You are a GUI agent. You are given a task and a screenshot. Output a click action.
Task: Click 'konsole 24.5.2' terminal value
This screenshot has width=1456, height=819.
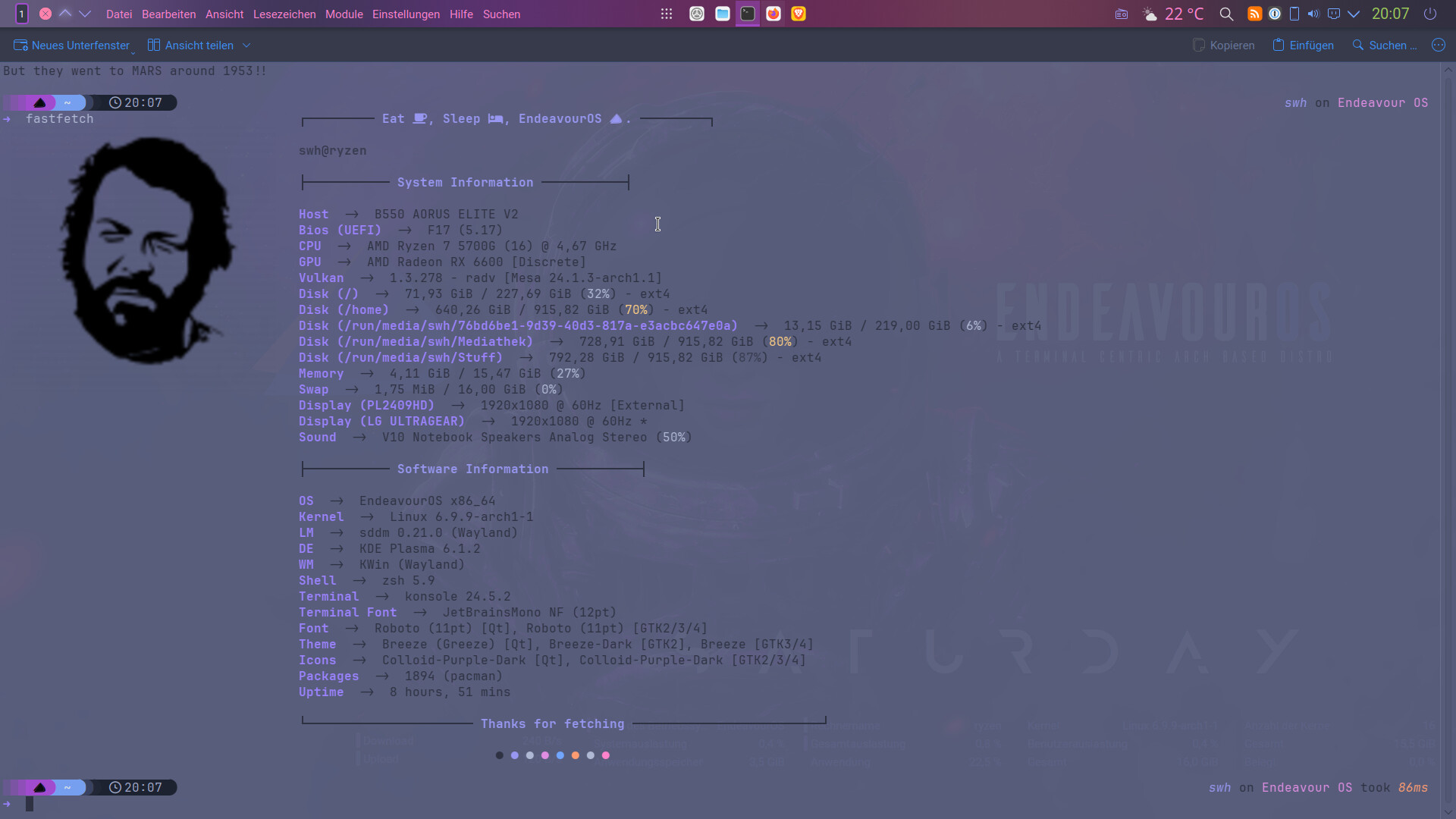457,596
